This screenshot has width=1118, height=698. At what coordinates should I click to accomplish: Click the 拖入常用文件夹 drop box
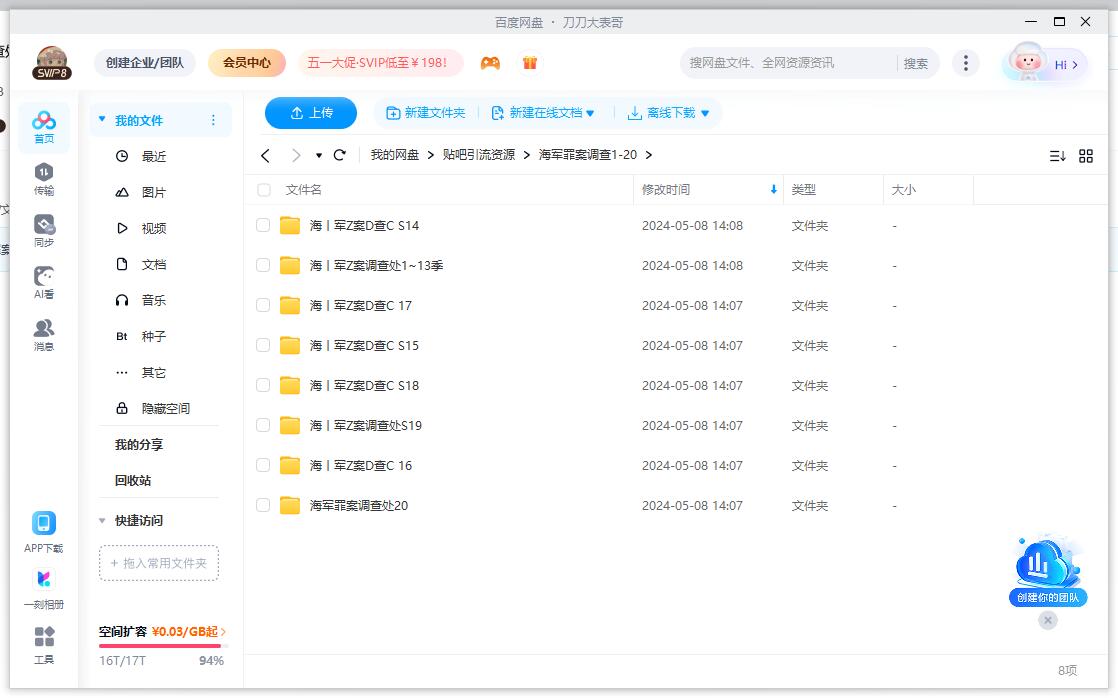click(159, 563)
